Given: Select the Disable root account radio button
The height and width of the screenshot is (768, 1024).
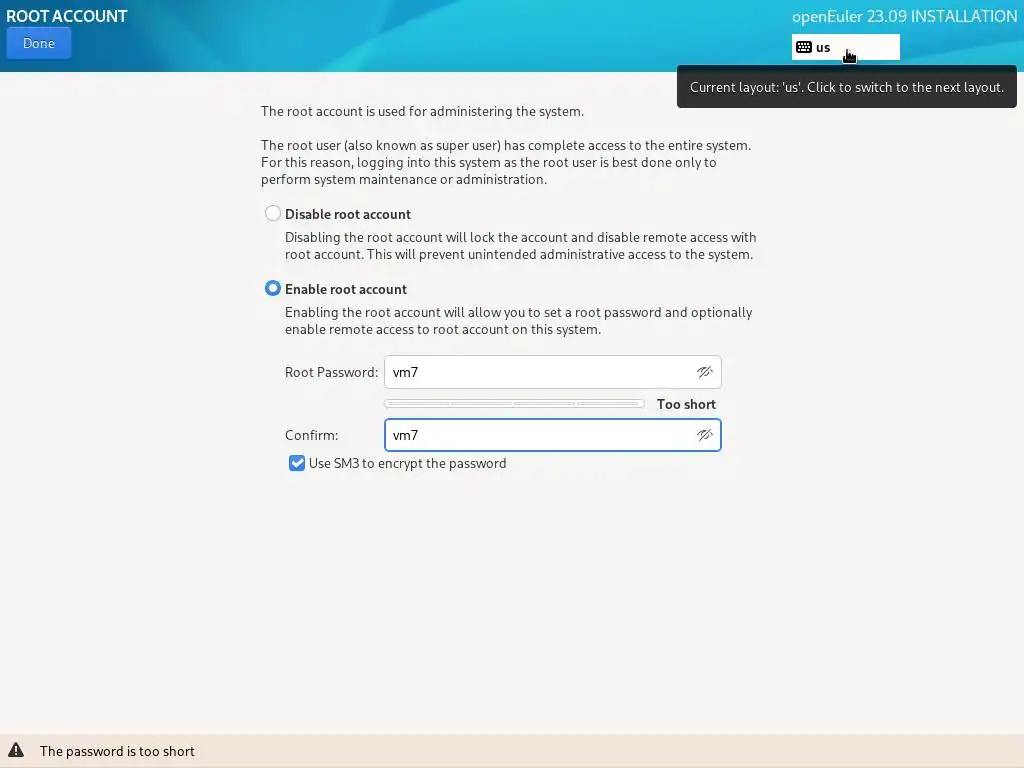Looking at the screenshot, I should [x=273, y=214].
